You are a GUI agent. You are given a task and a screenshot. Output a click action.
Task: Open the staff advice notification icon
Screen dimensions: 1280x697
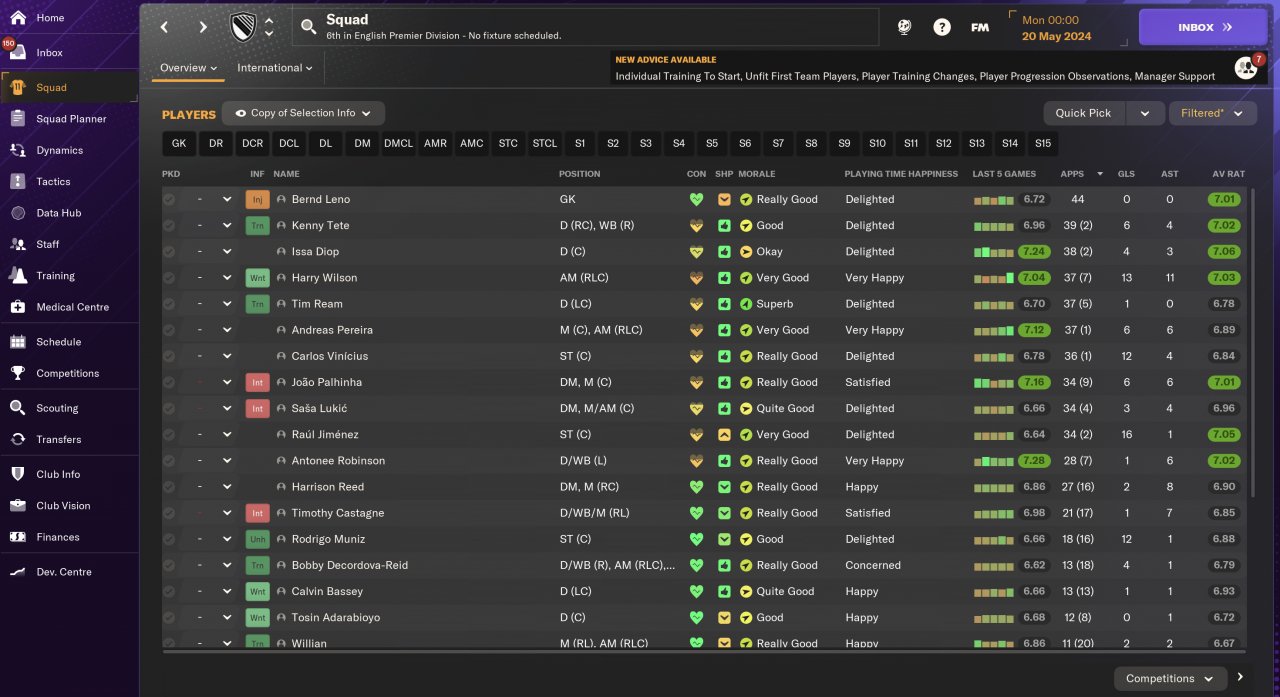pyautogui.click(x=1246, y=68)
